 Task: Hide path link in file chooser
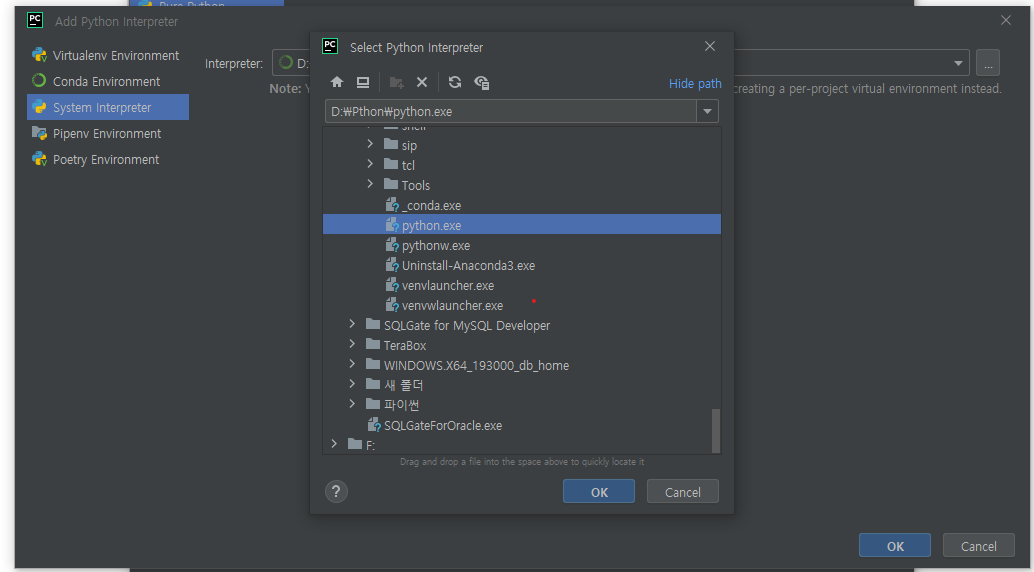coord(695,84)
